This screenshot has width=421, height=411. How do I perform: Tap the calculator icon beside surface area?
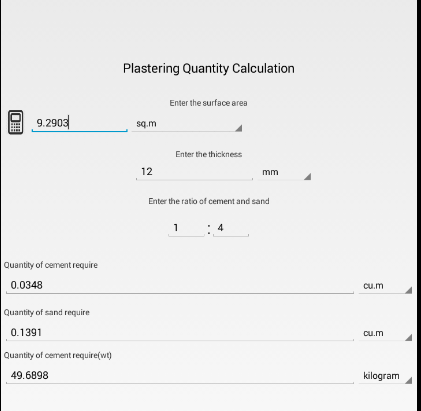15,122
